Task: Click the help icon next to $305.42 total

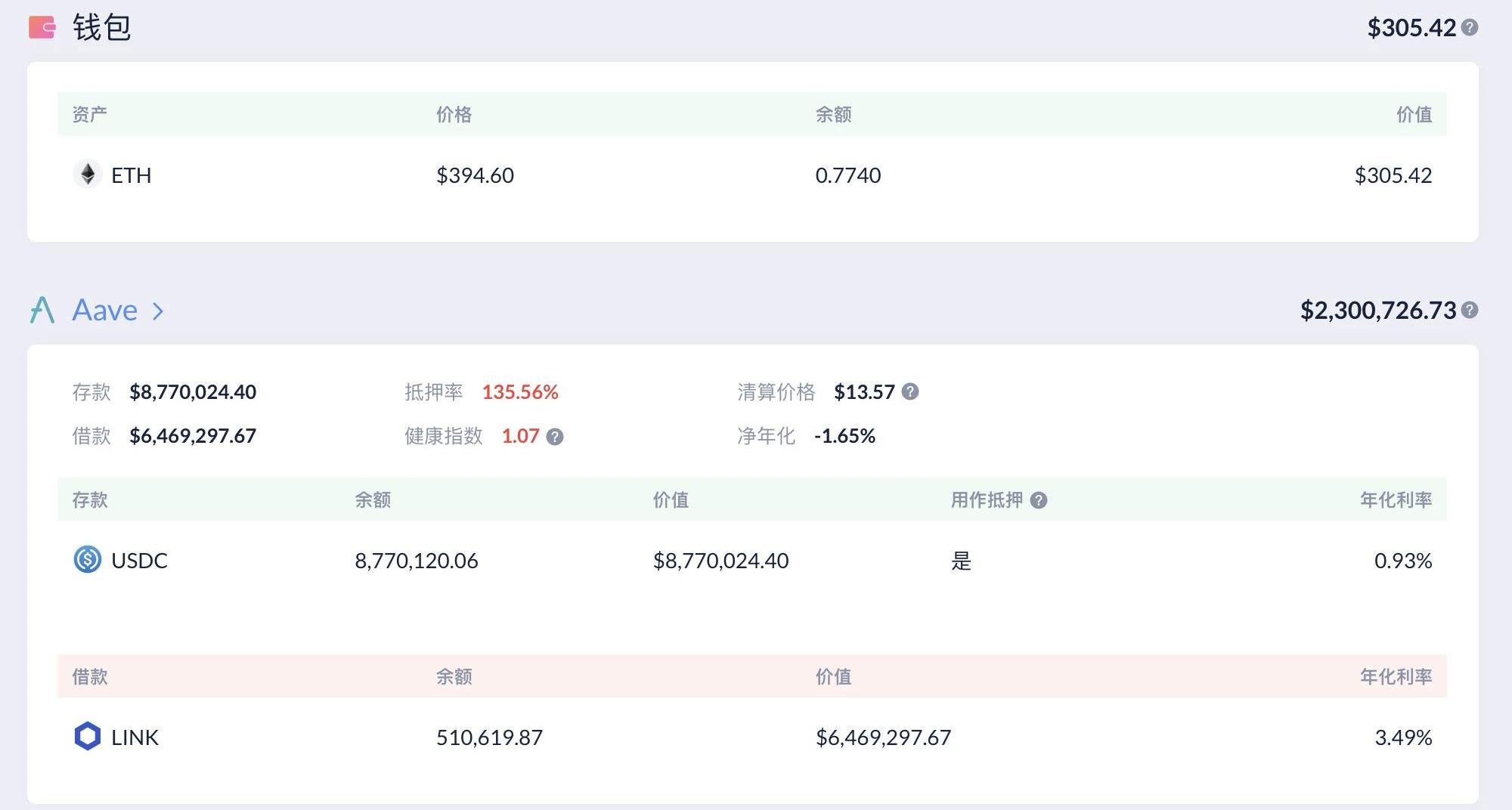Action: click(x=1470, y=27)
